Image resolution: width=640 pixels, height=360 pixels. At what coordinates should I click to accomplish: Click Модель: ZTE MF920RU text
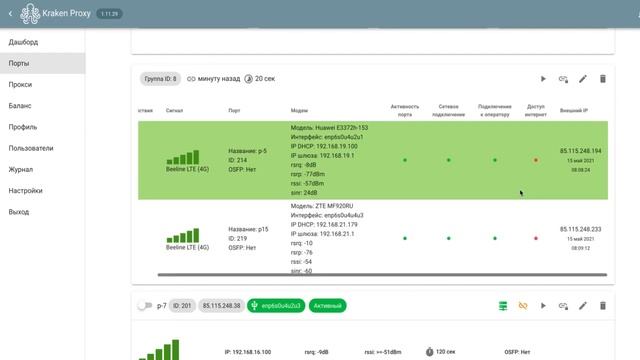click(x=322, y=206)
